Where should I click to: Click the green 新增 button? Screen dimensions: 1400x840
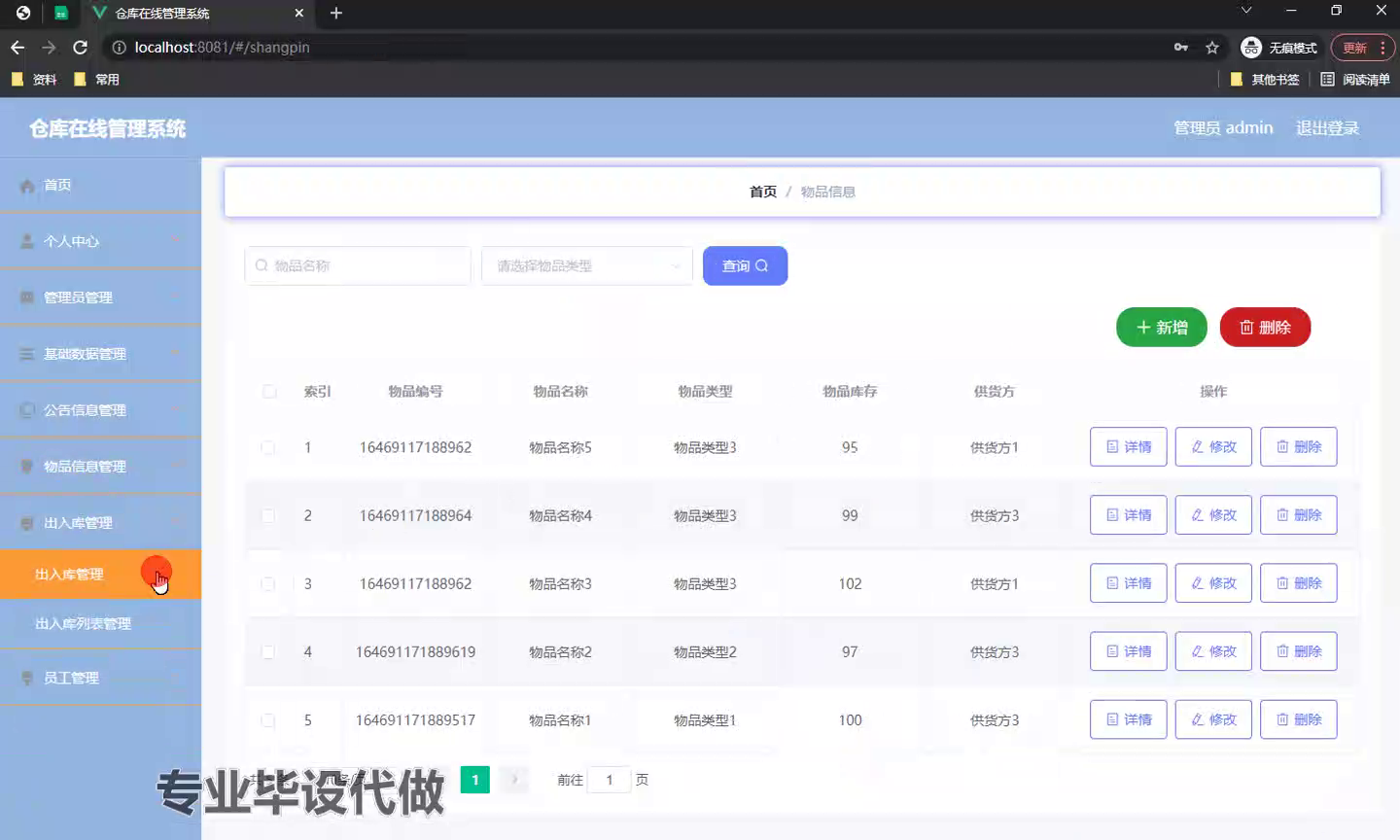(1162, 328)
